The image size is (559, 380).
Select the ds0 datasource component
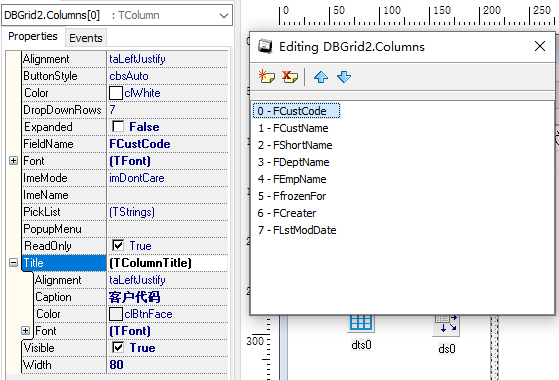[446, 325]
